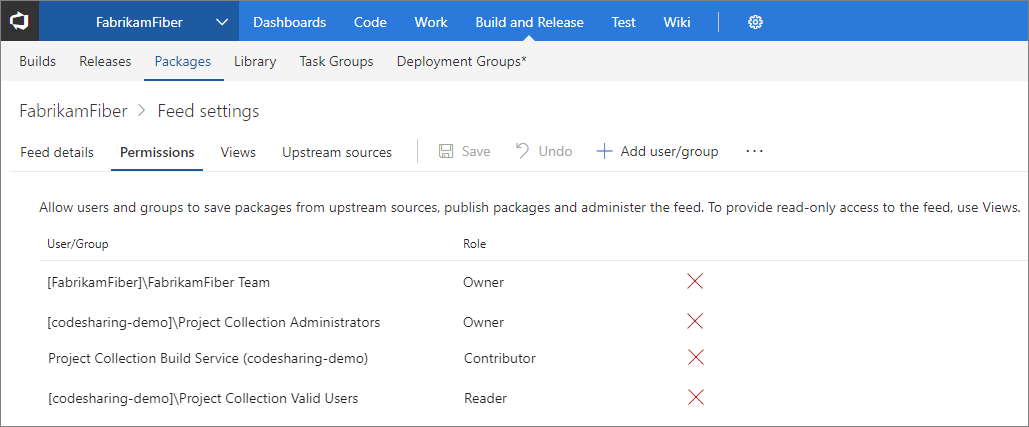The width and height of the screenshot is (1029, 427).
Task: Go to the Code hub
Action: 371,22
